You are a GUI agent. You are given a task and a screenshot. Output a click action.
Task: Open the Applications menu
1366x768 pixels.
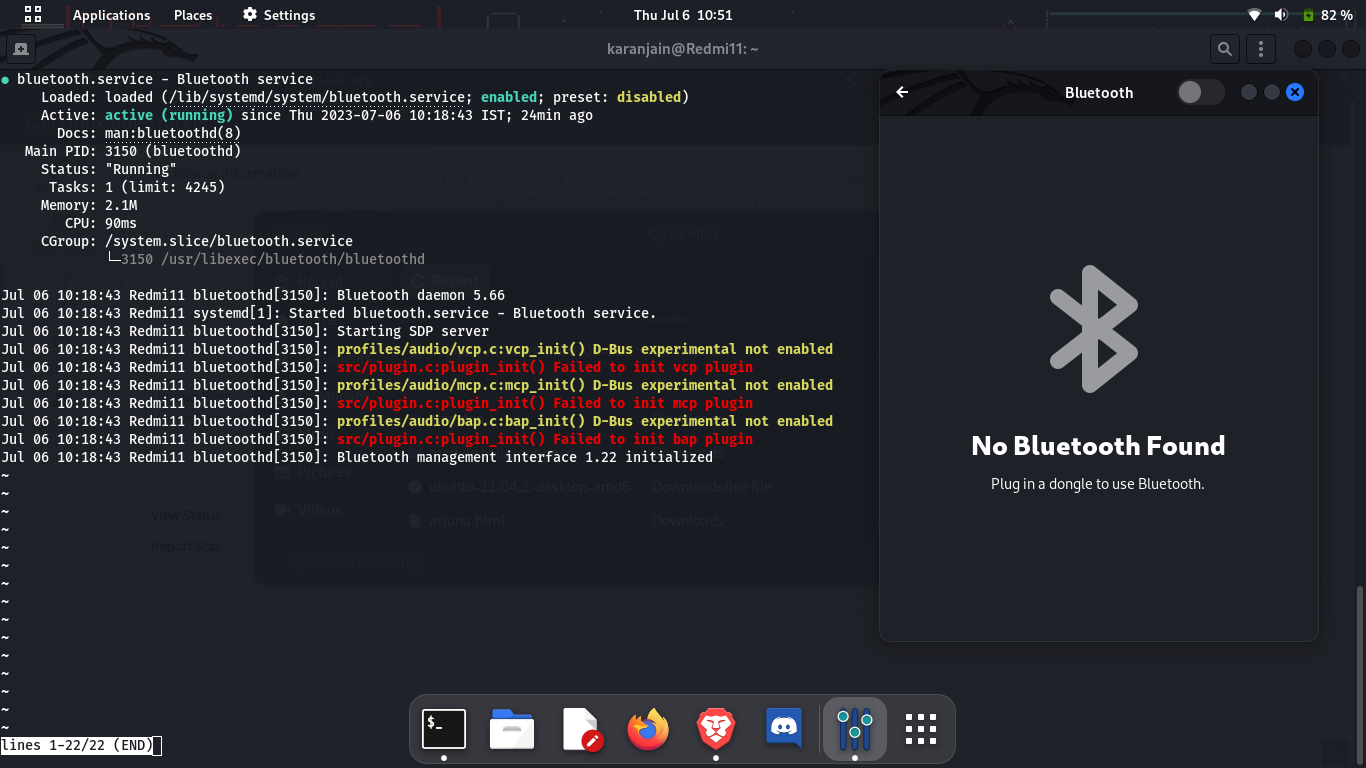click(x=111, y=15)
